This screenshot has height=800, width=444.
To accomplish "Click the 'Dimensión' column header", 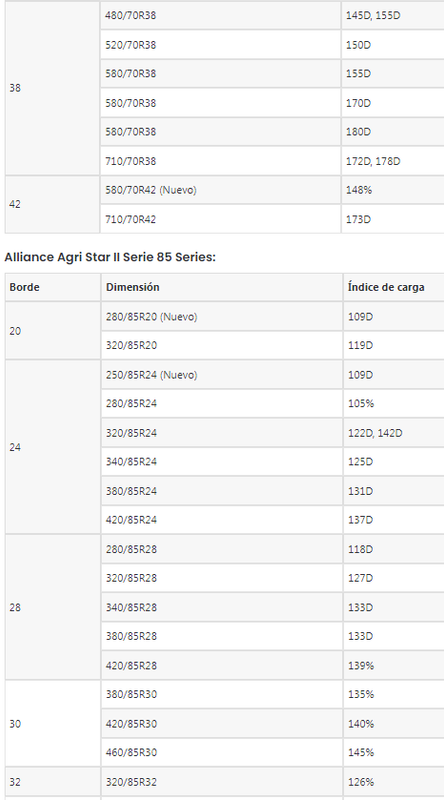I will [x=221, y=287].
